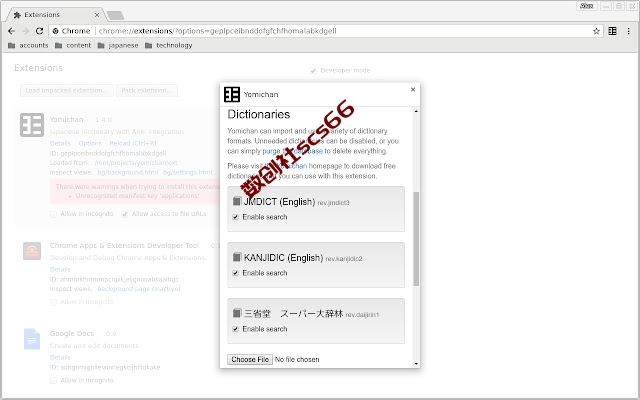Click Yomichan Reload (Ctrl+R) link
The image size is (640, 400).
click(133, 143)
